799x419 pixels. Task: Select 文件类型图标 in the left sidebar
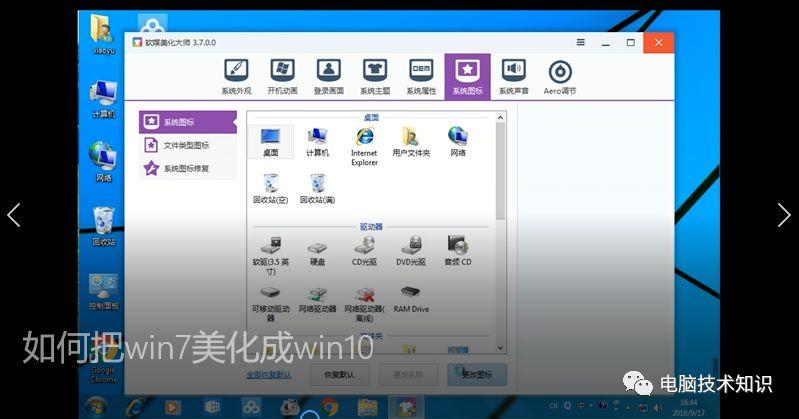[188, 145]
